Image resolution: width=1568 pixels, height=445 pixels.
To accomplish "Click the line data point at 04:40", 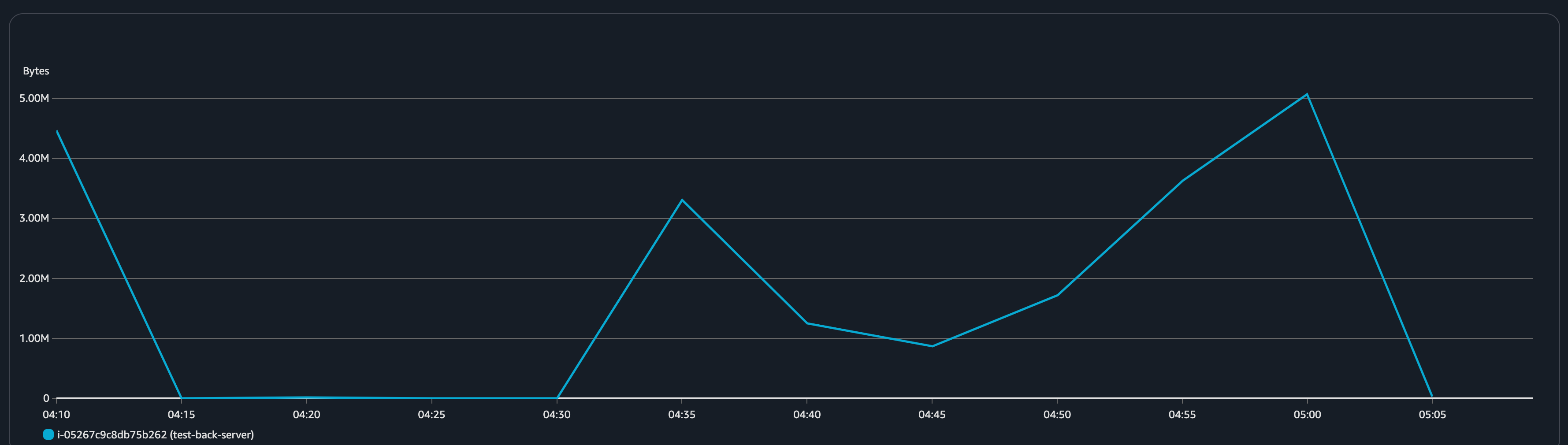I will point(807,323).
